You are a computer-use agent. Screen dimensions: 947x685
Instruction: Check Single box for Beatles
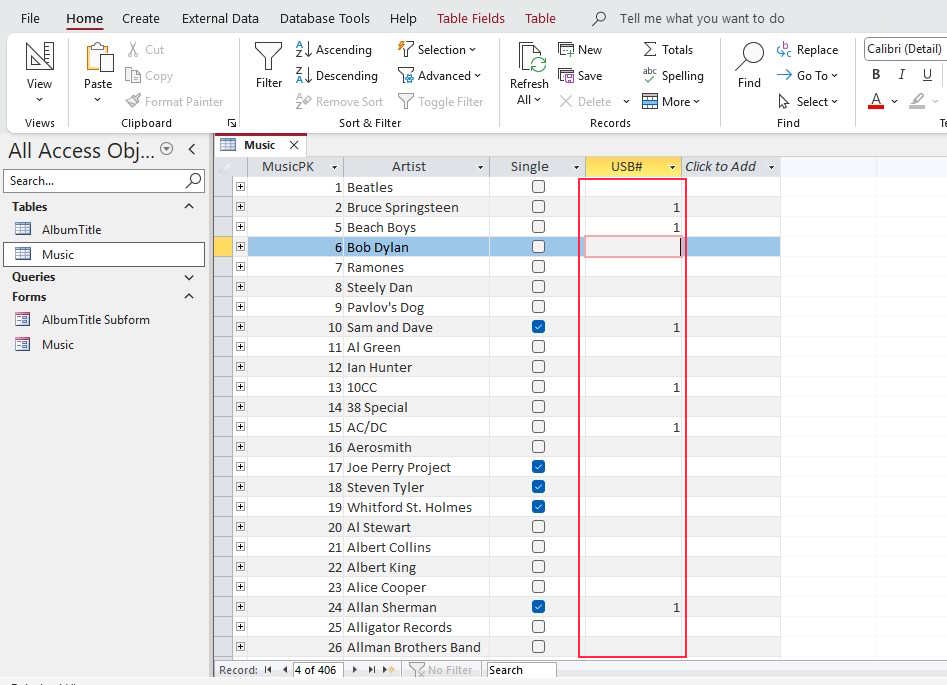tap(538, 187)
